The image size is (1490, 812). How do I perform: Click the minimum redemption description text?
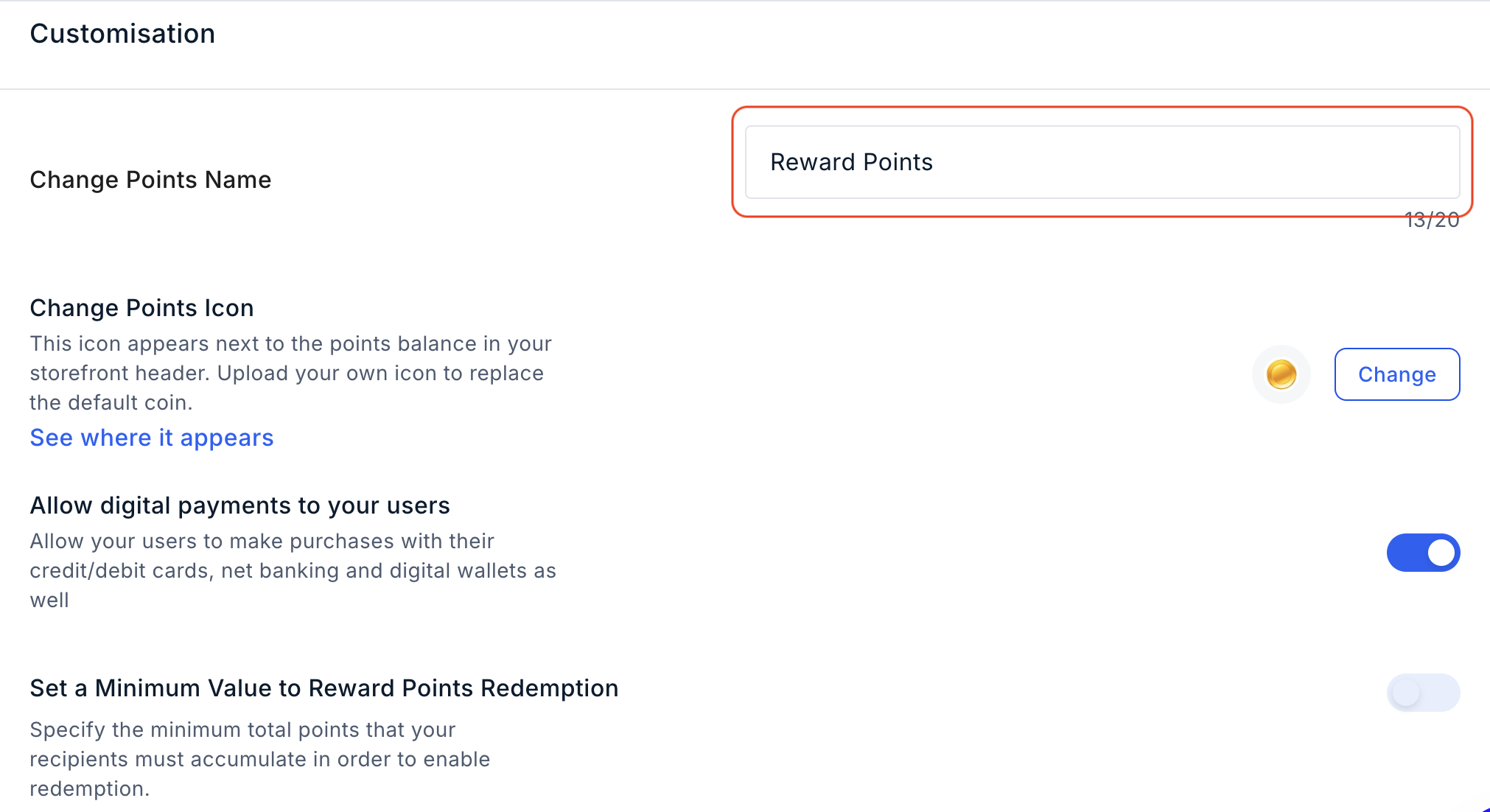pos(259,759)
